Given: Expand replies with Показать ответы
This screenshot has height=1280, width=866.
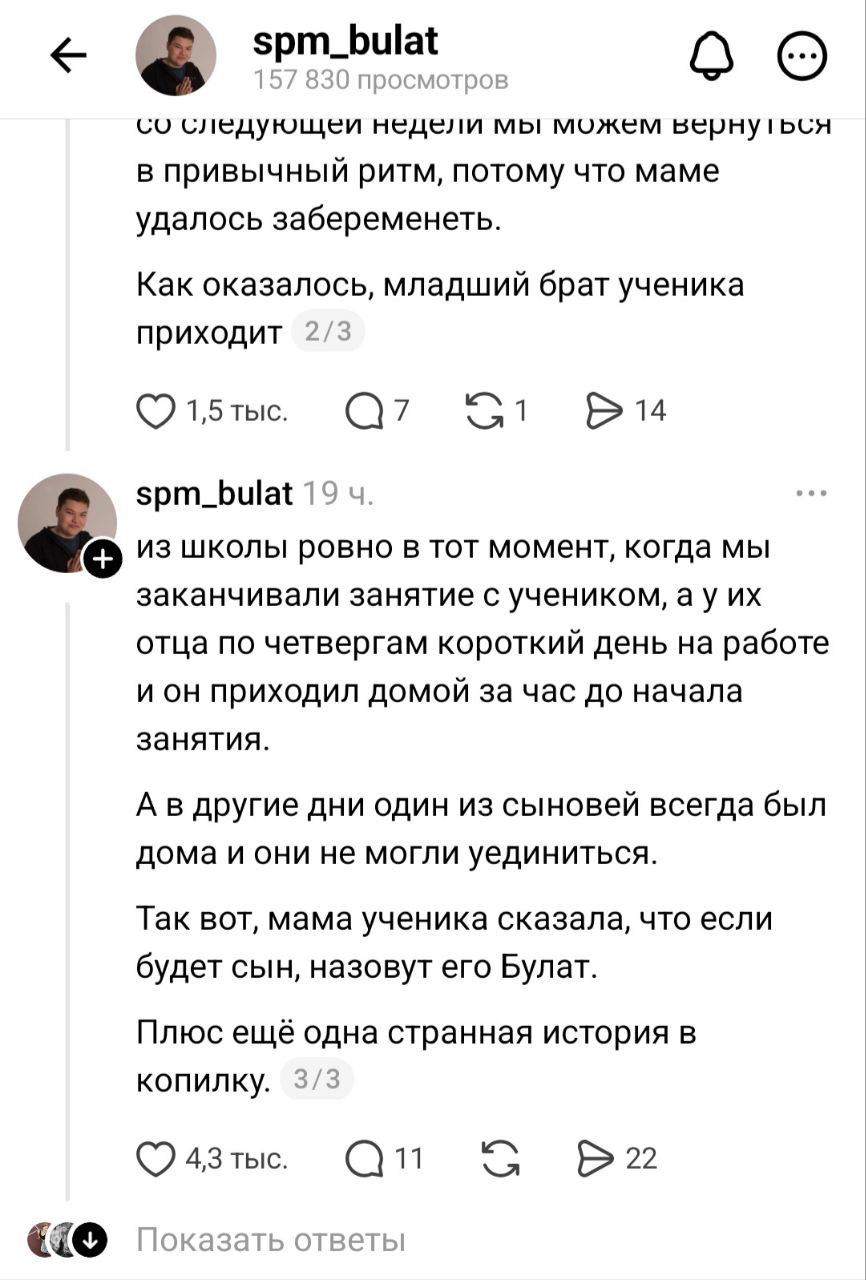Looking at the screenshot, I should click(x=271, y=1241).
